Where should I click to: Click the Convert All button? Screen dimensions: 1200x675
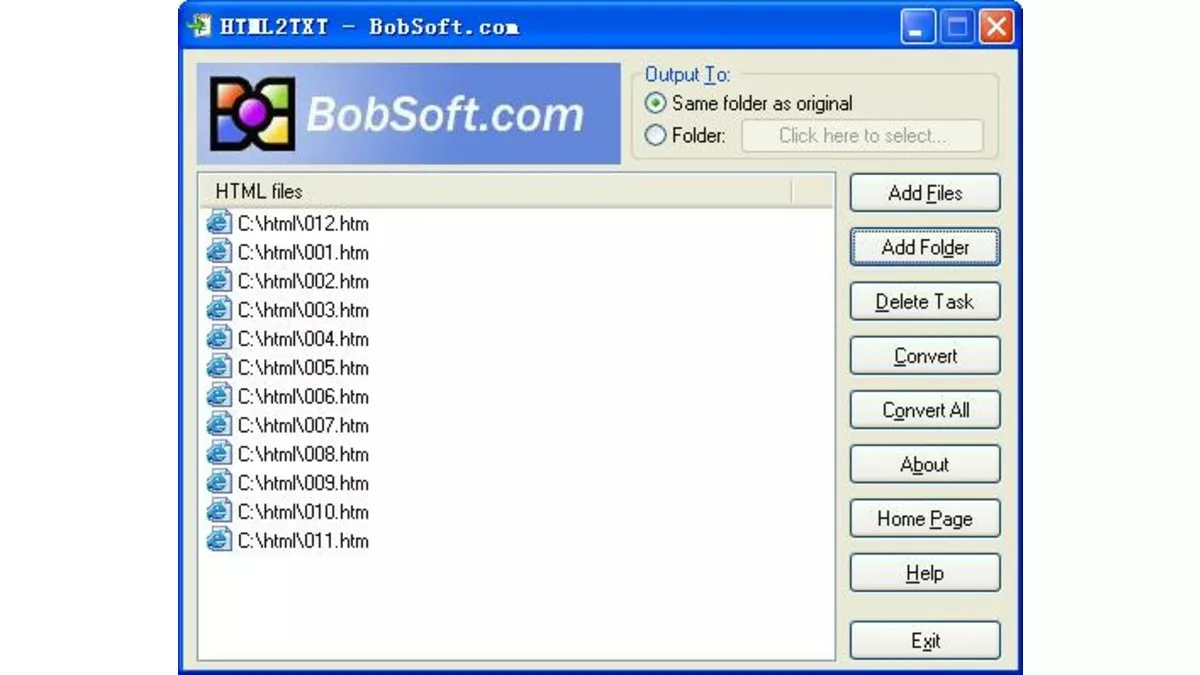point(925,410)
